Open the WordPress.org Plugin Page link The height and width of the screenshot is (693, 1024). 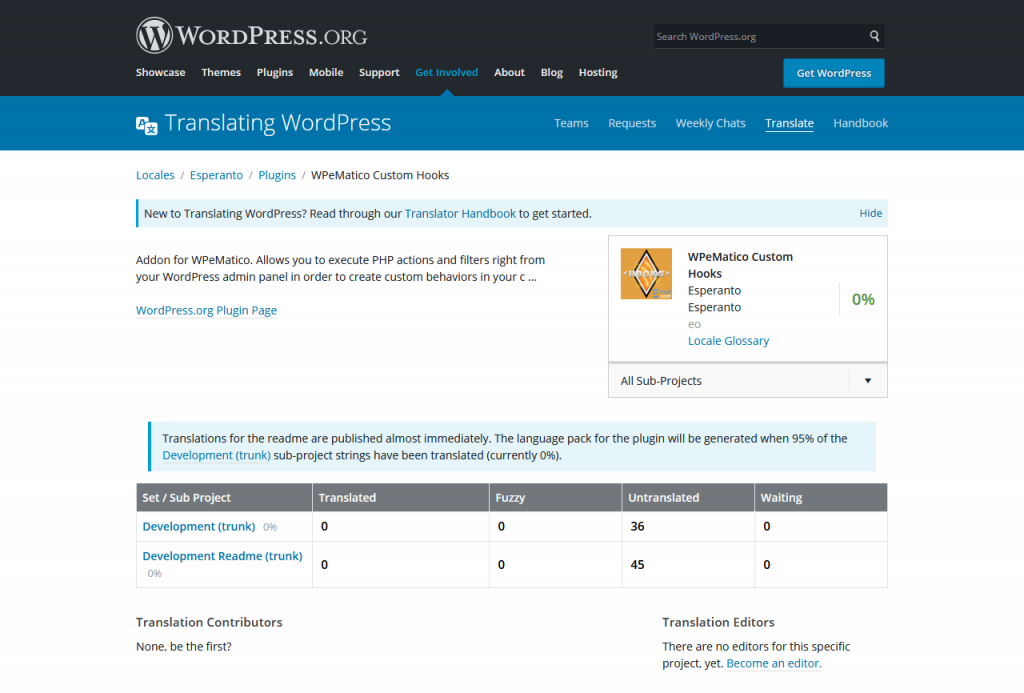tap(206, 310)
